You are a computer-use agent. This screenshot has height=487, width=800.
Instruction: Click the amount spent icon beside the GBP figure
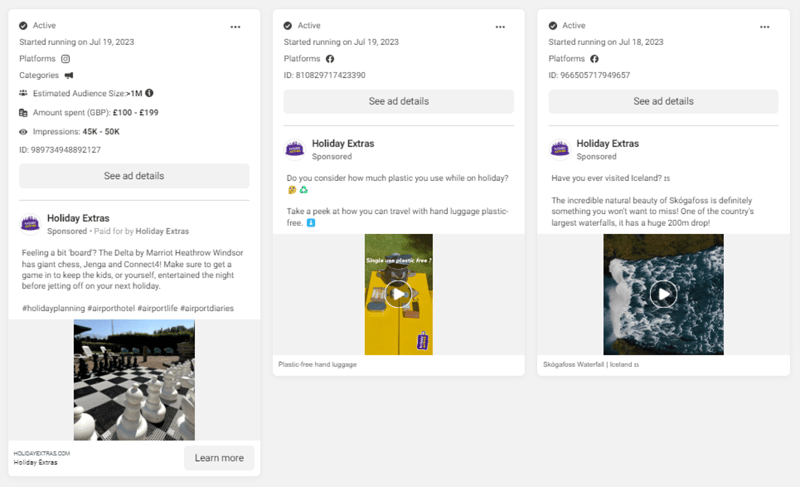(x=23, y=113)
